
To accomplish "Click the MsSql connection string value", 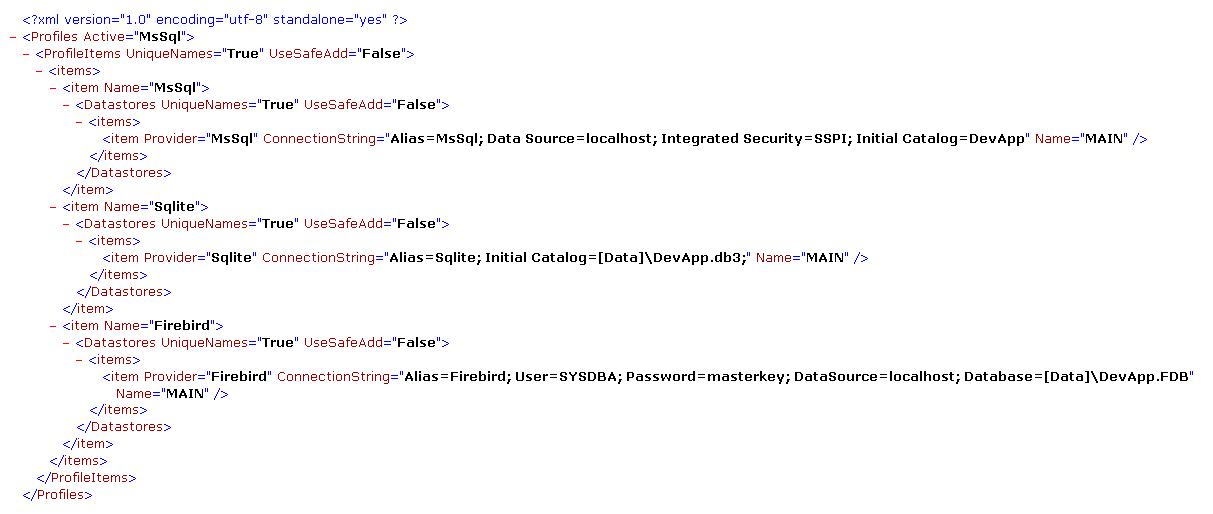I will click(707, 139).
